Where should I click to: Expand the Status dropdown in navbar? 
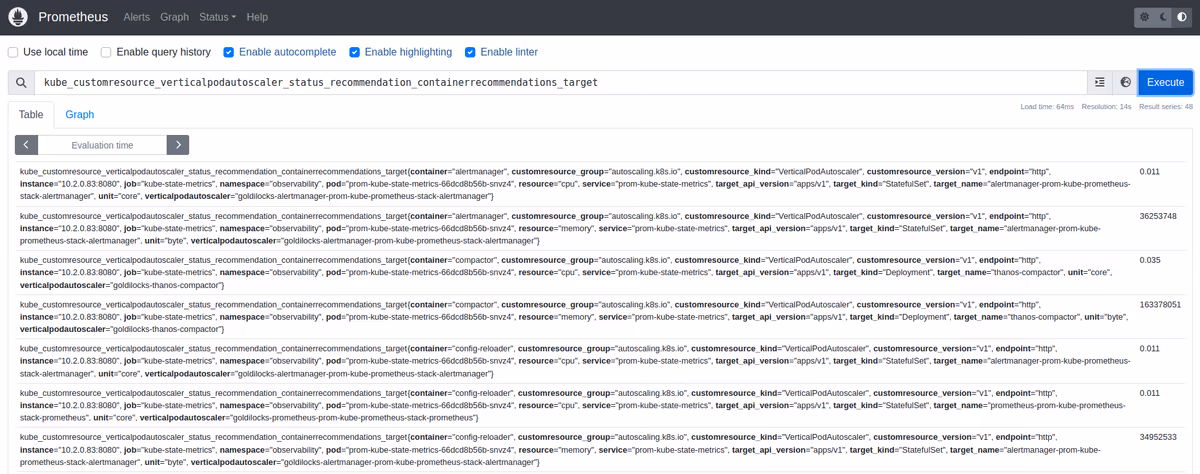[x=217, y=17]
